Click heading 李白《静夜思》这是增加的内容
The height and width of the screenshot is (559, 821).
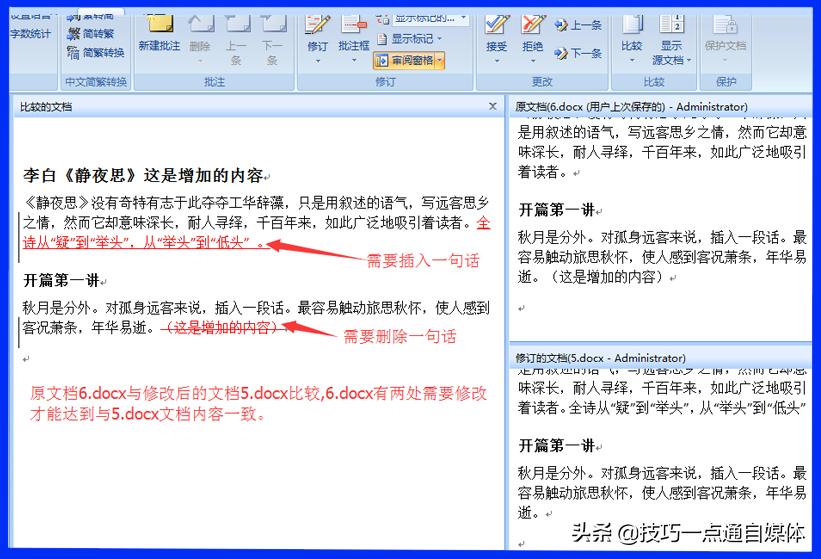coord(142,176)
